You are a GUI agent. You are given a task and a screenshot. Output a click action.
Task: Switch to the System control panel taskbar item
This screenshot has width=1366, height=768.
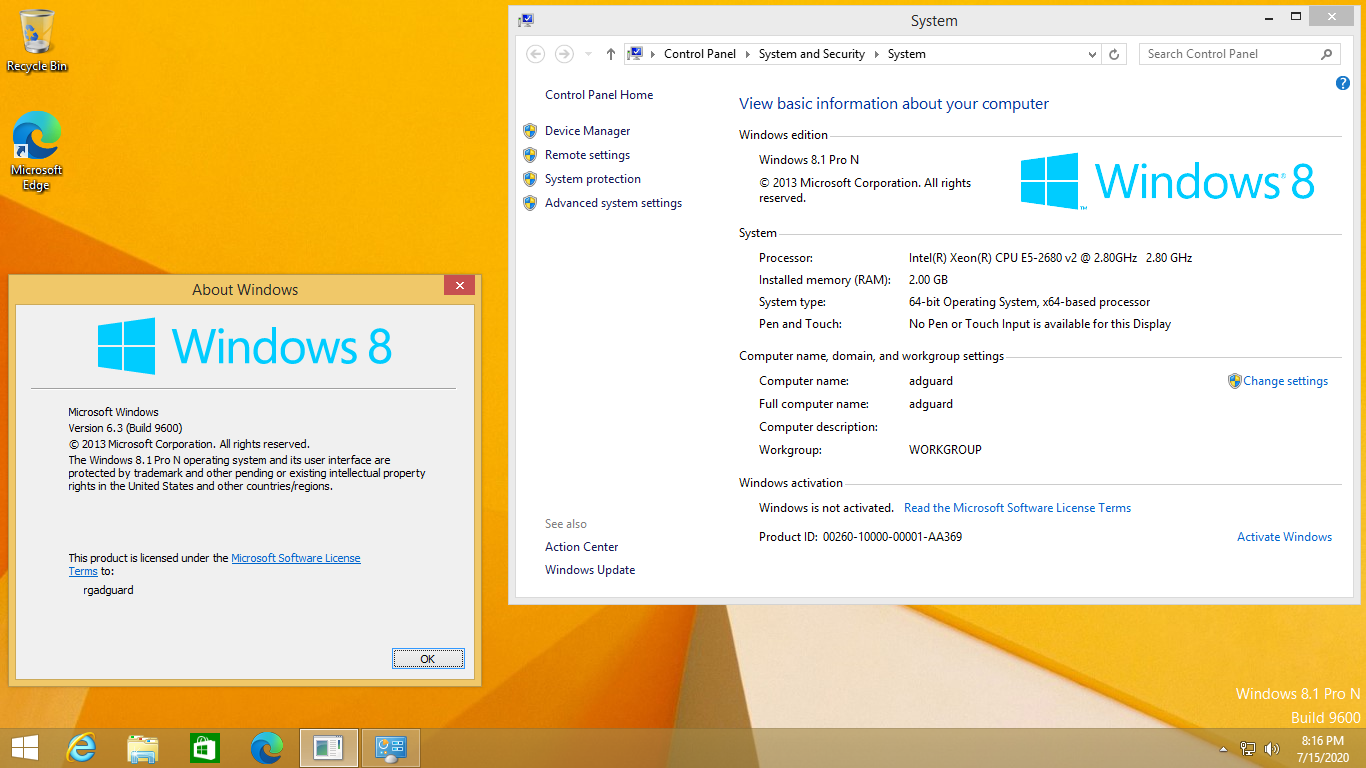coord(391,748)
